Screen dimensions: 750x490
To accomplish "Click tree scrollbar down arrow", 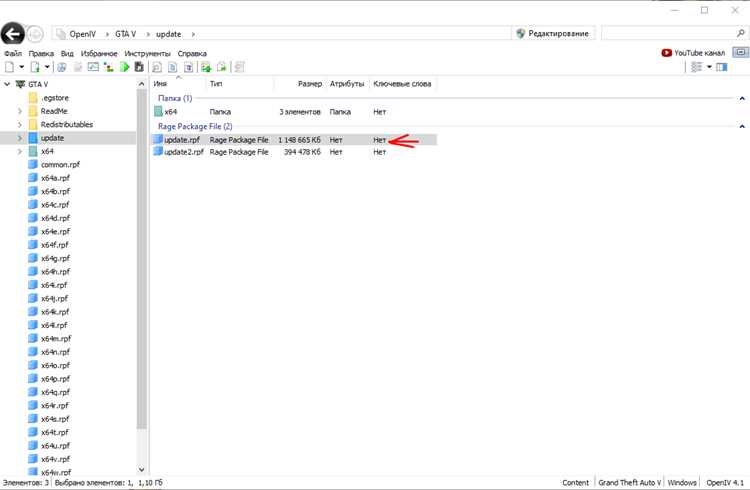I will coord(141,470).
